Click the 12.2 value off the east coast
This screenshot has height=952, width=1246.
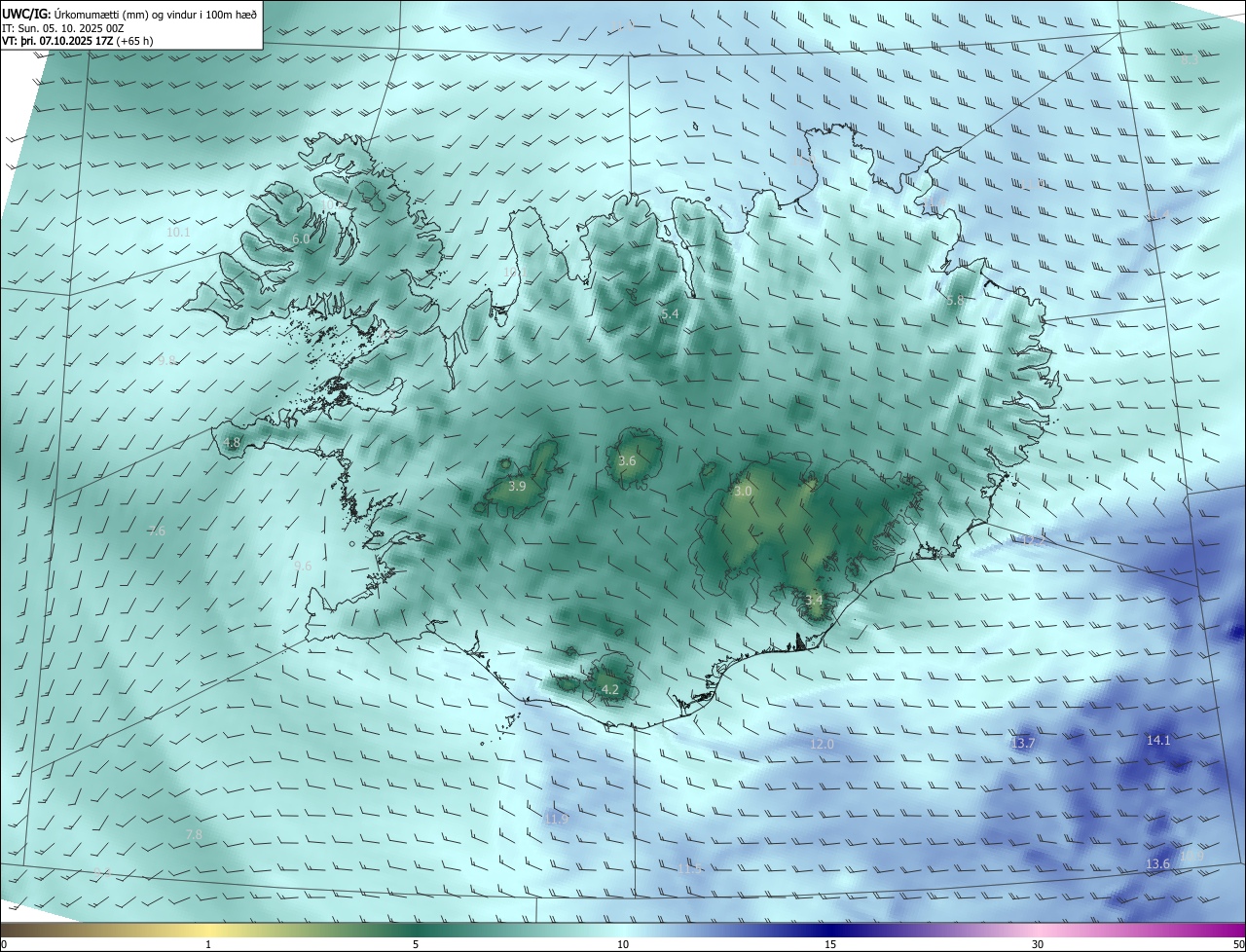pyautogui.click(x=1032, y=540)
